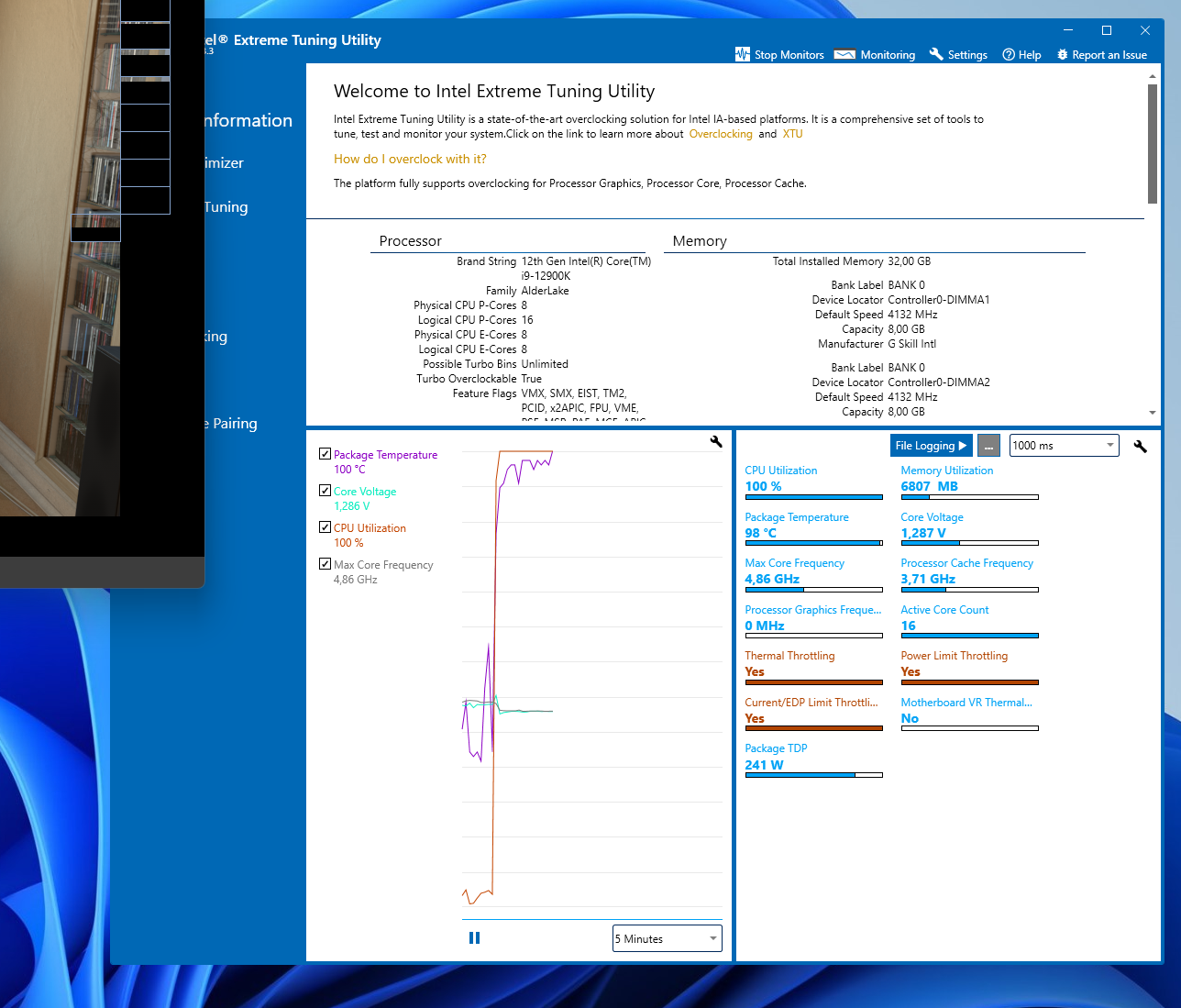Click the Processor Graphics Frequency tile

[813, 621]
